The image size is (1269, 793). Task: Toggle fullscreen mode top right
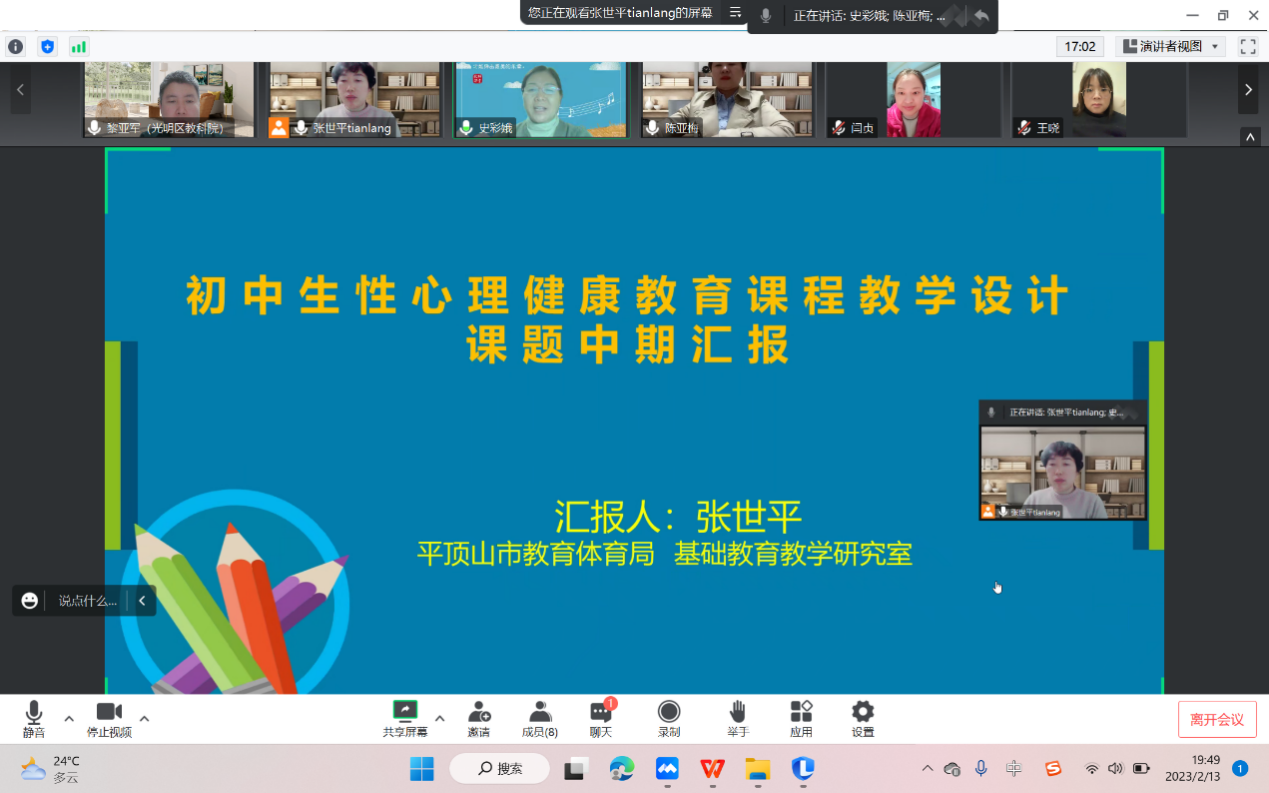tap(1246, 45)
